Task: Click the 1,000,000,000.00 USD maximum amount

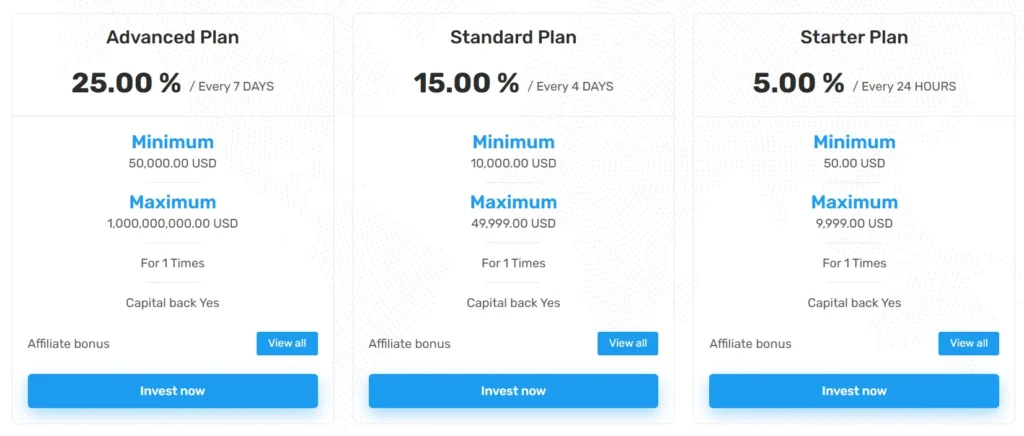Action: click(172, 223)
